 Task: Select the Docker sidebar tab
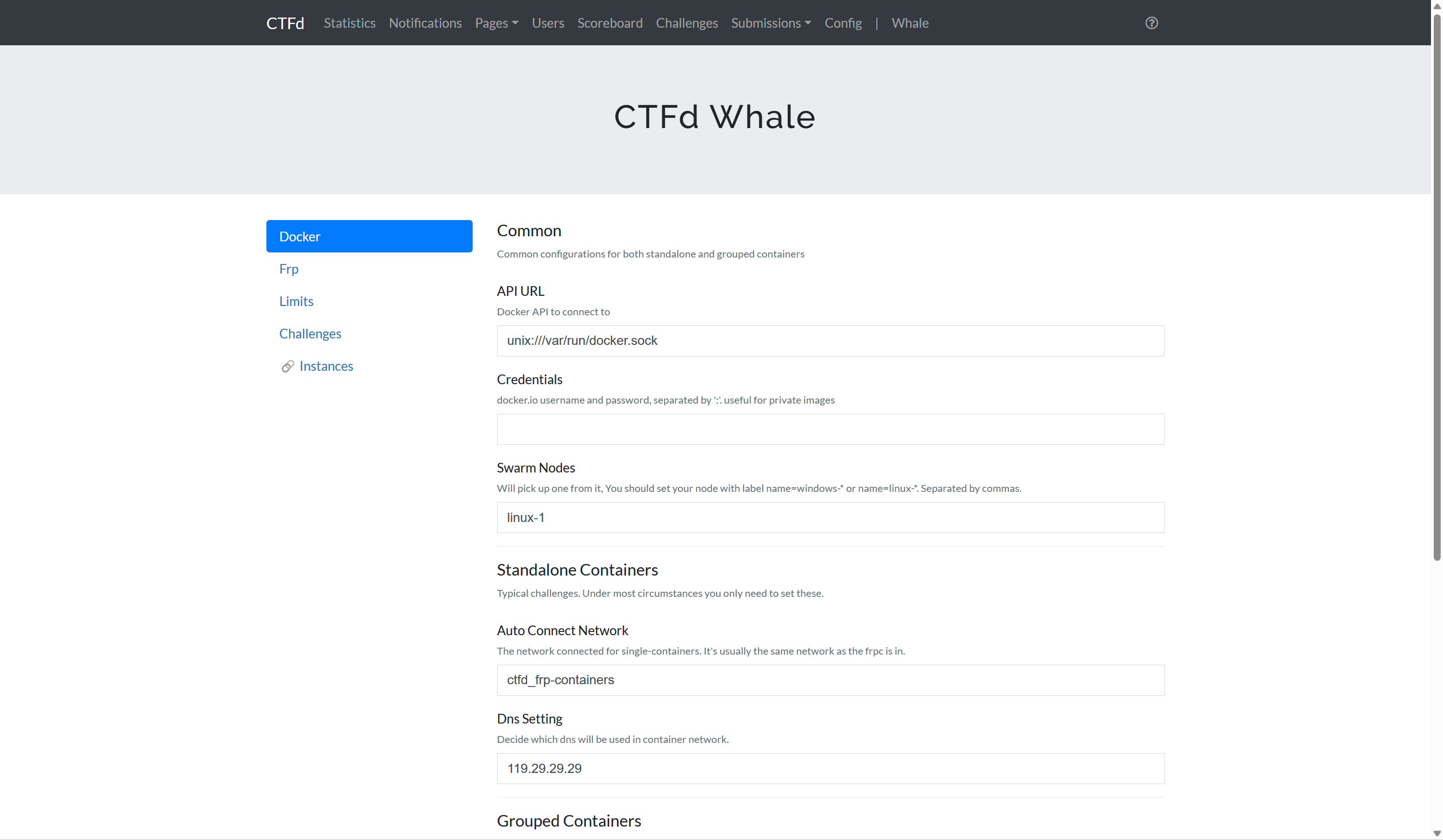click(x=370, y=236)
